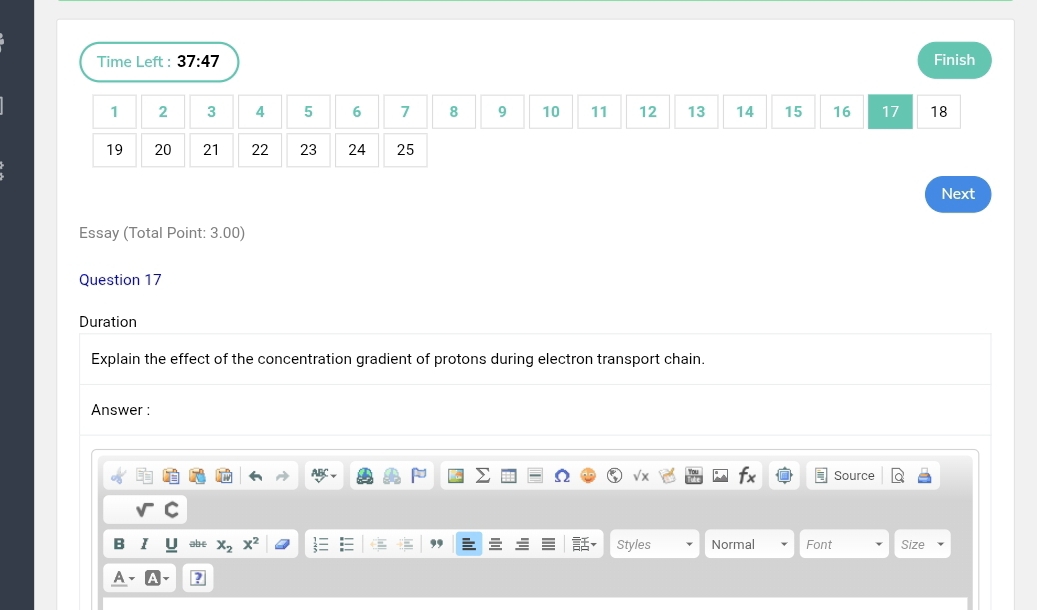The width and height of the screenshot is (1037, 610).
Task: Insert a Smiley from the toolbar
Action: (588, 475)
